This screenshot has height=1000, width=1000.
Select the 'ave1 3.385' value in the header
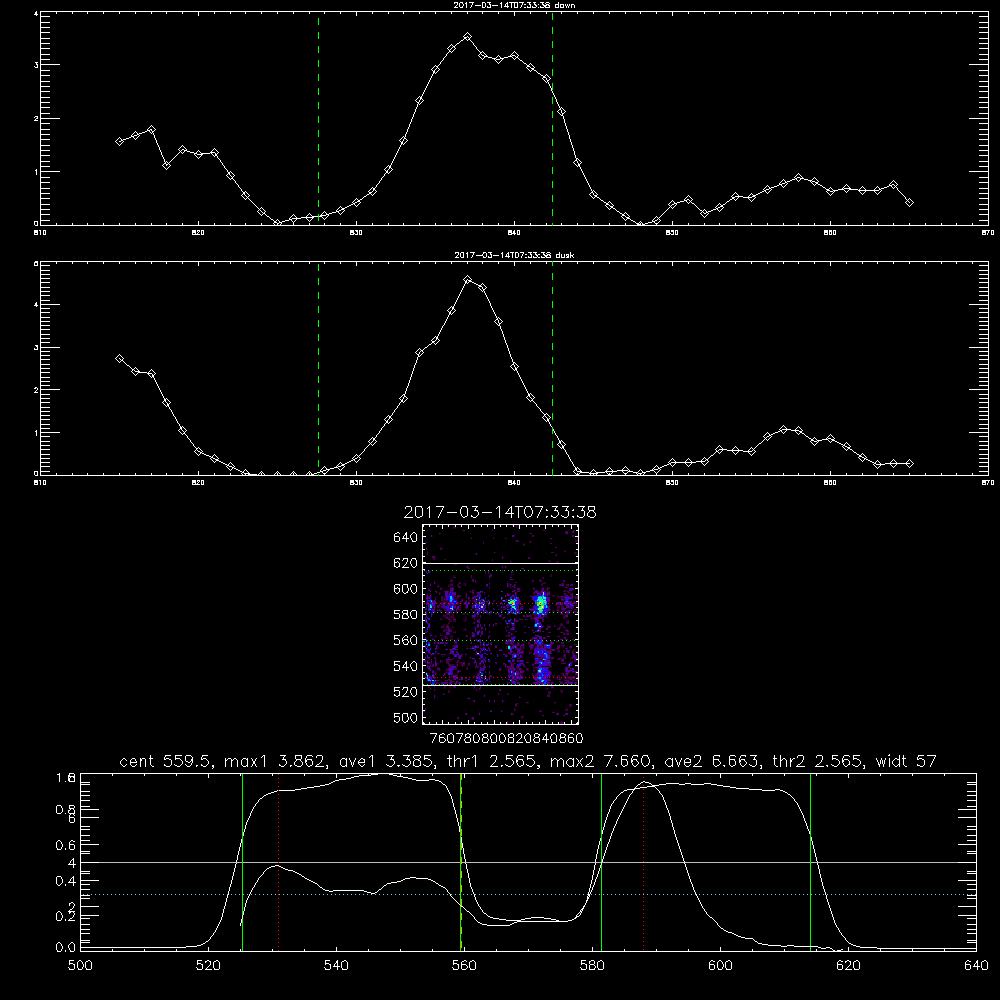(x=385, y=761)
